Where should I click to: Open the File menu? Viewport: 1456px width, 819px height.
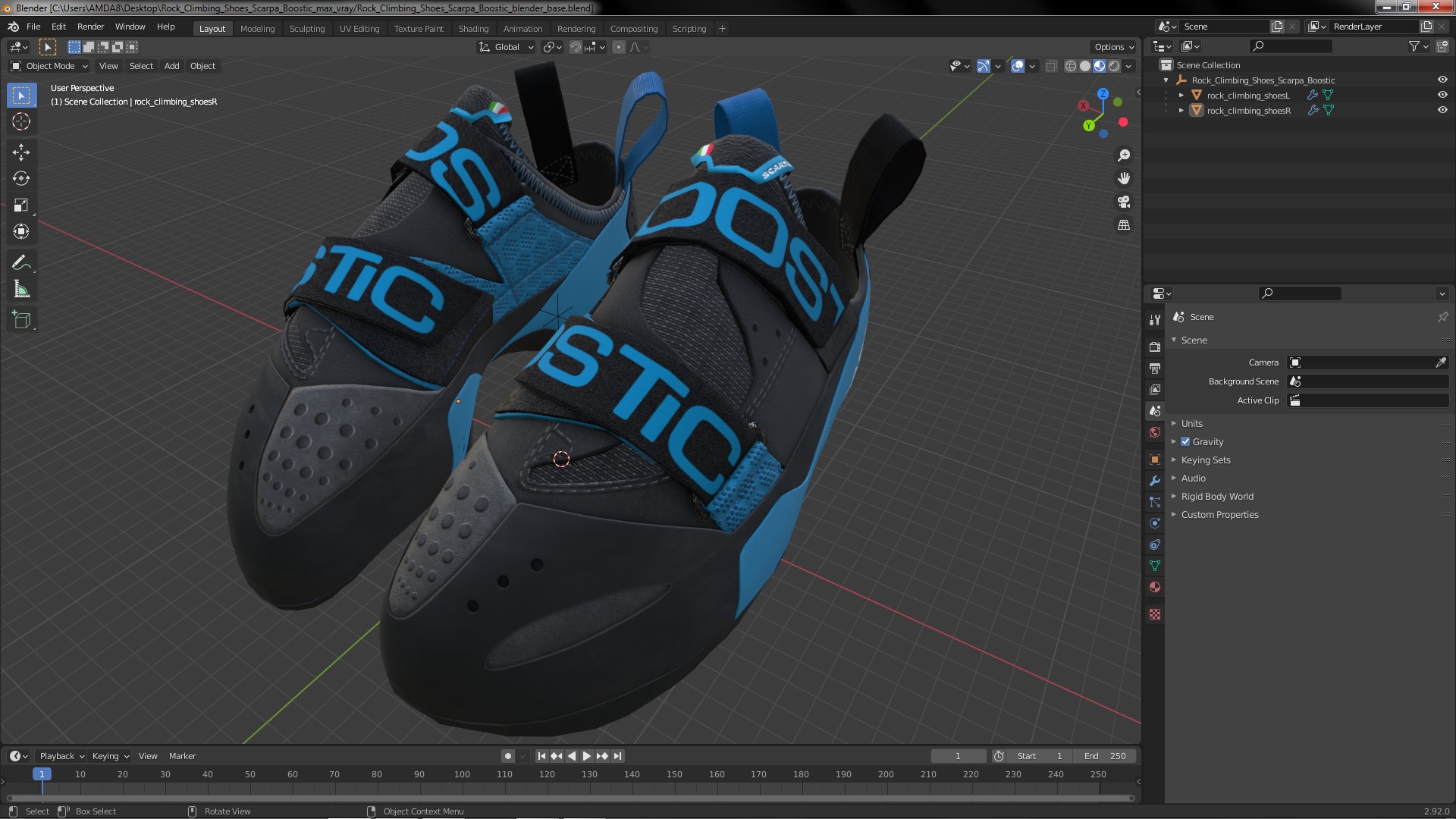tap(33, 27)
